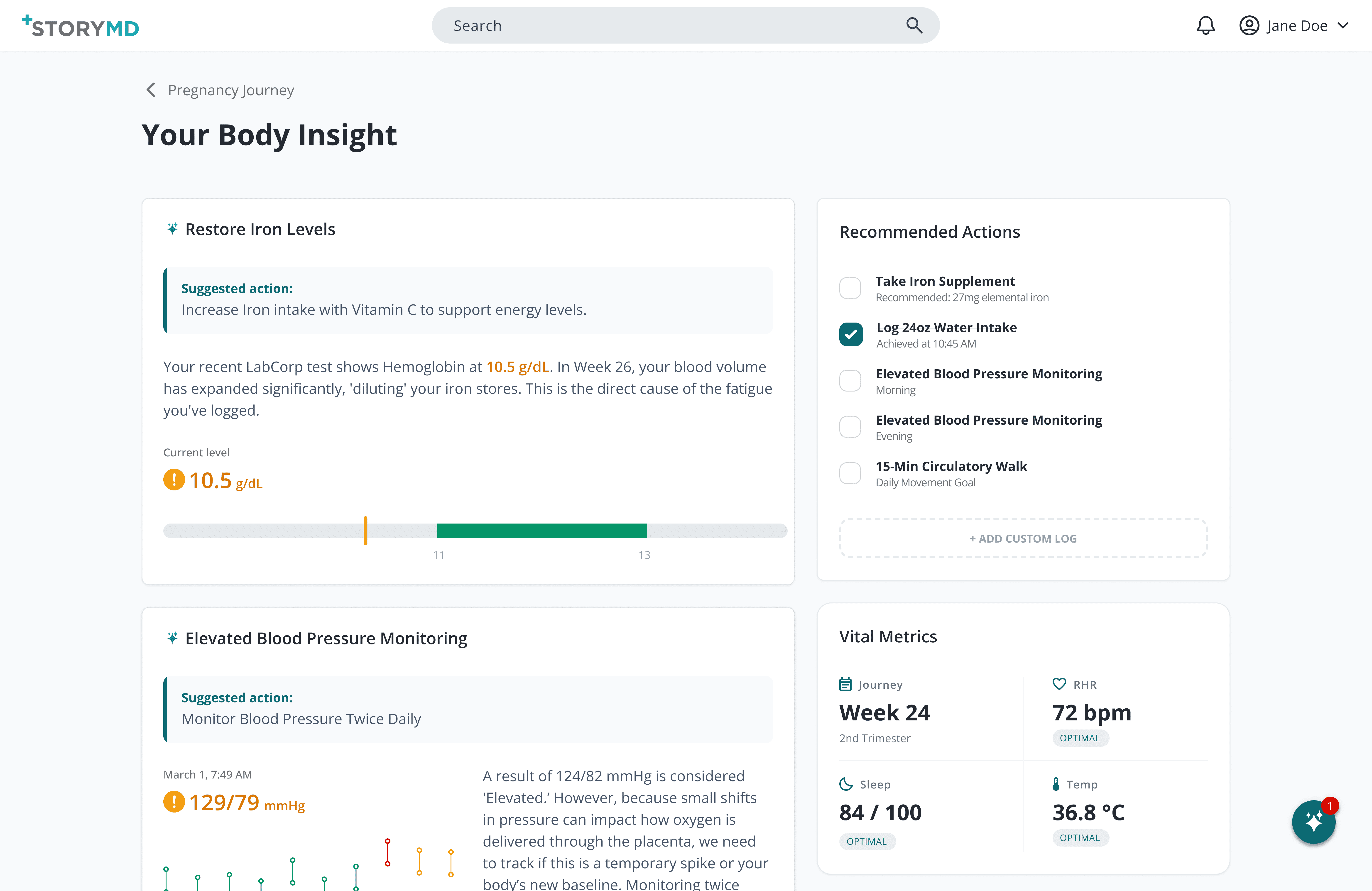Expand the Jane Doe account dropdown
The image size is (1372, 891).
click(1343, 25)
